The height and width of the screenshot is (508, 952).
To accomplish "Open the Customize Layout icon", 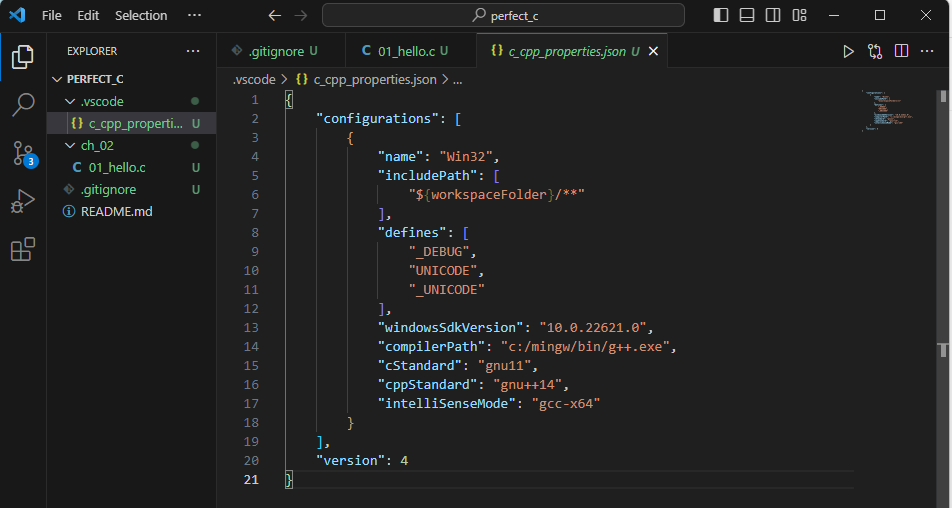I will click(x=800, y=16).
